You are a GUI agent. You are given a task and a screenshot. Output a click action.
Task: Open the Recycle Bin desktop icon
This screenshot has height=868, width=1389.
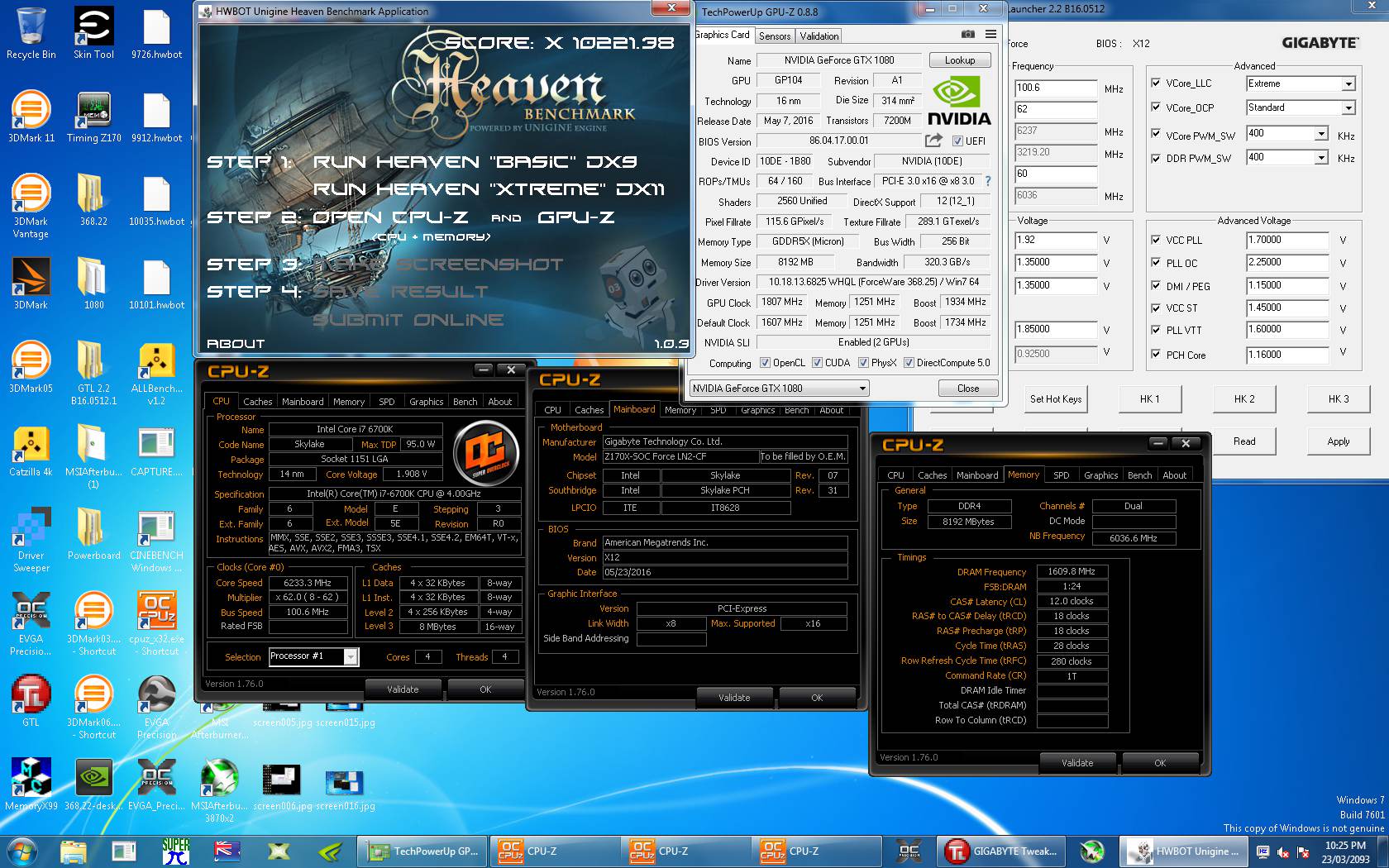(31, 33)
